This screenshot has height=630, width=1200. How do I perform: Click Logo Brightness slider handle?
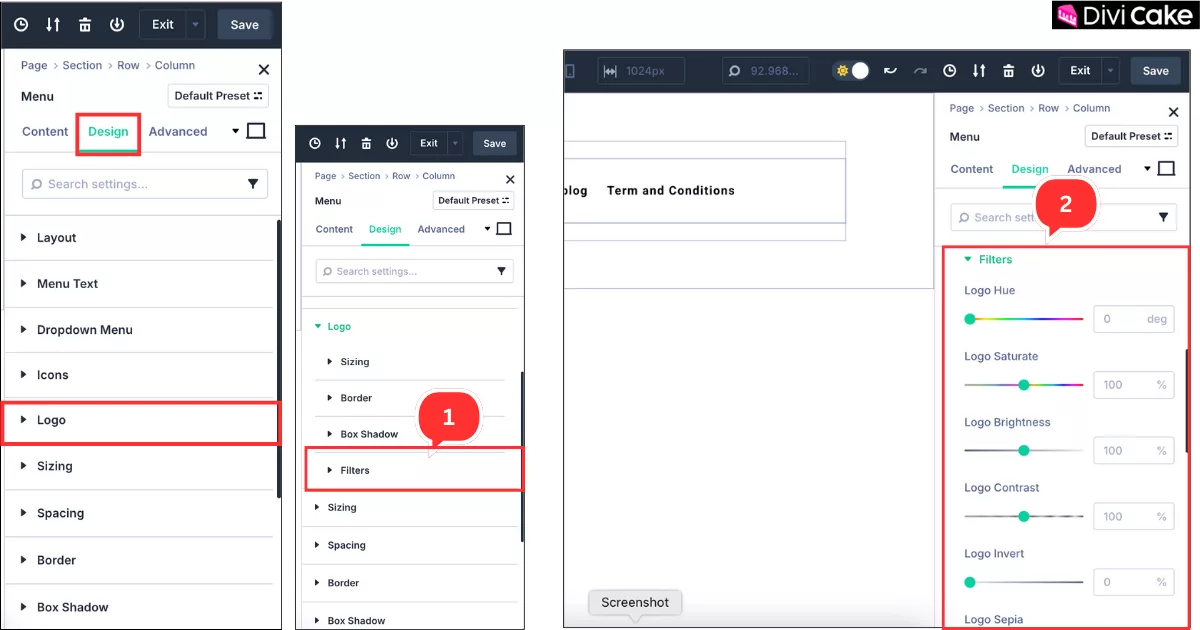point(1023,450)
